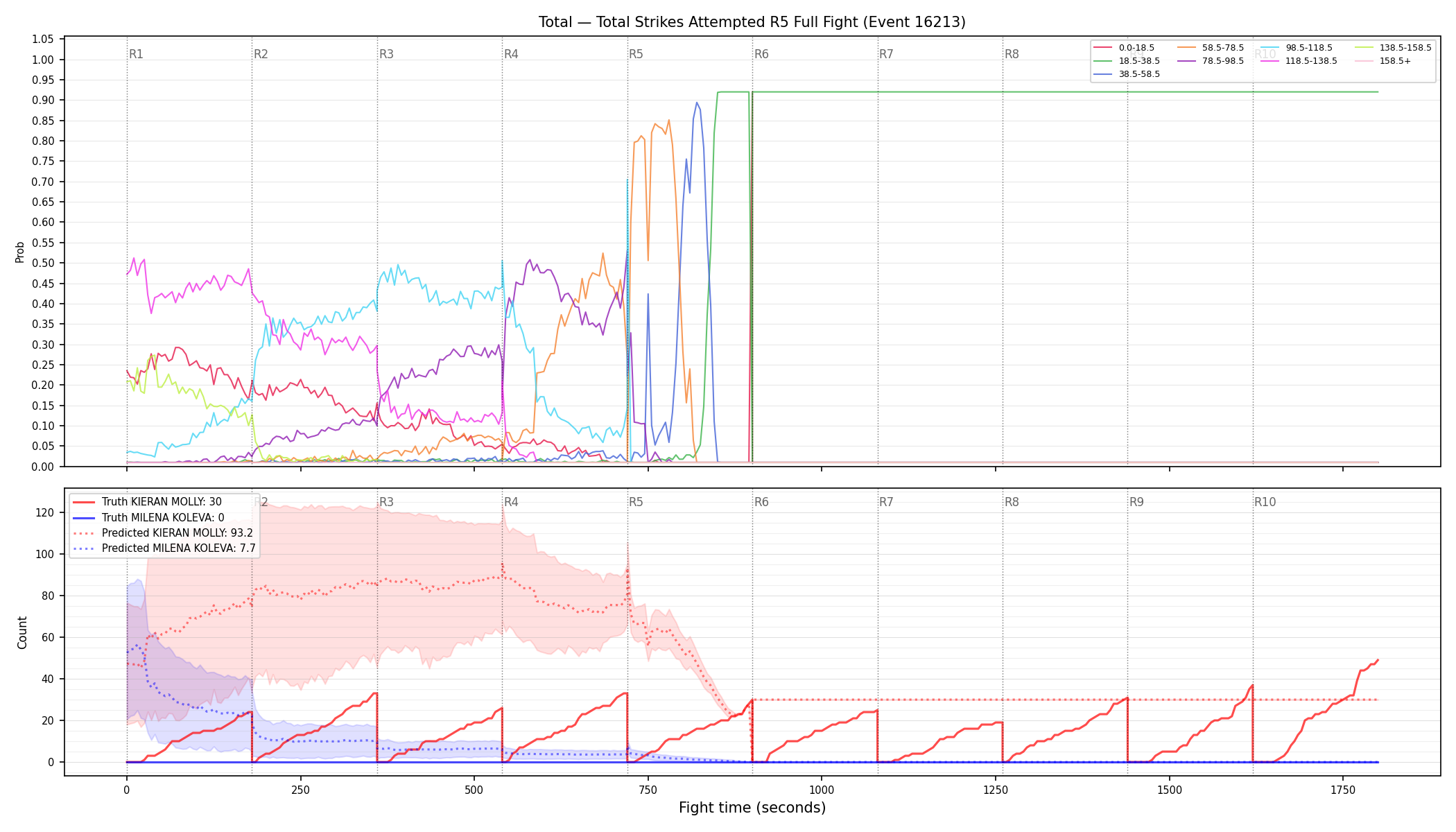Click the "Fight time (seconds)" x-axis label
The image size is (1456, 832).
click(752, 808)
